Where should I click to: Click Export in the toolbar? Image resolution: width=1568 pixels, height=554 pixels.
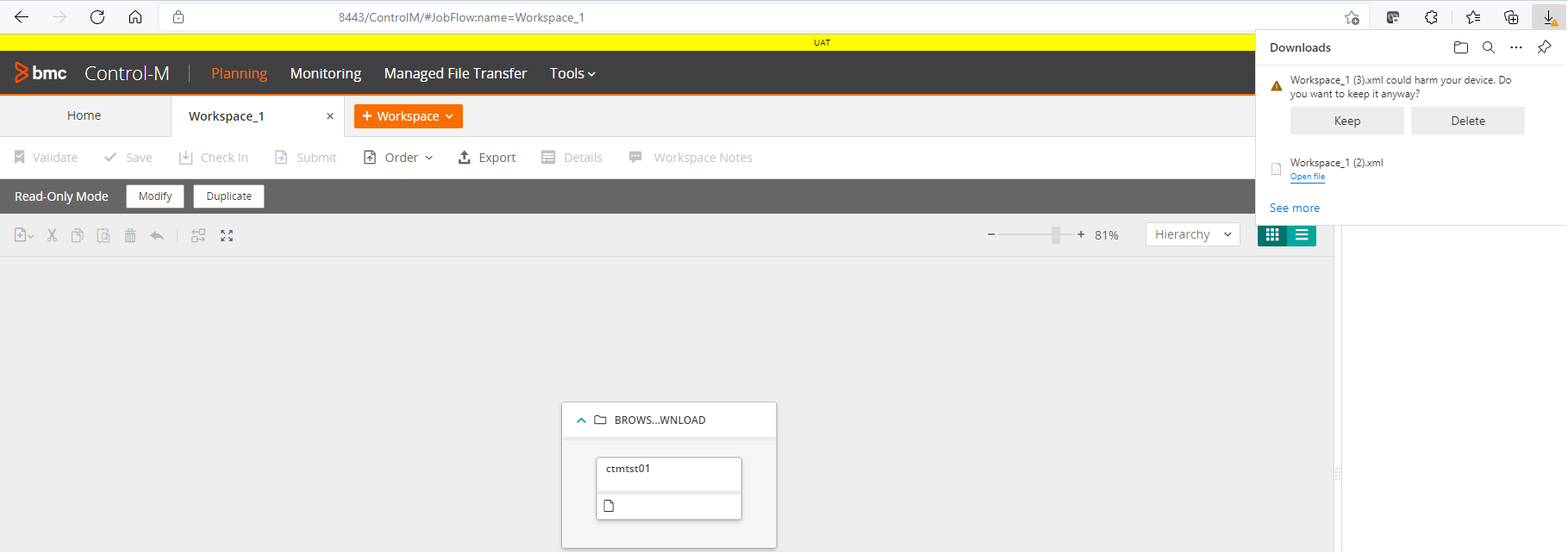[x=486, y=158]
